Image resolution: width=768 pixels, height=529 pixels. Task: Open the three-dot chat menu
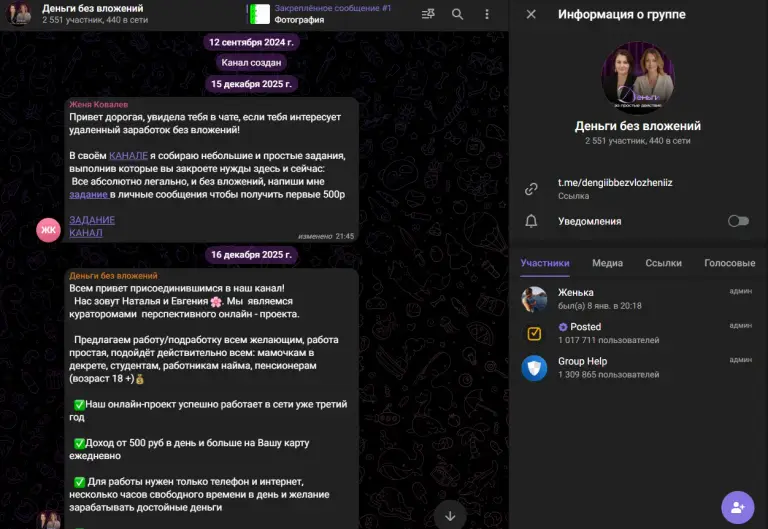click(486, 14)
